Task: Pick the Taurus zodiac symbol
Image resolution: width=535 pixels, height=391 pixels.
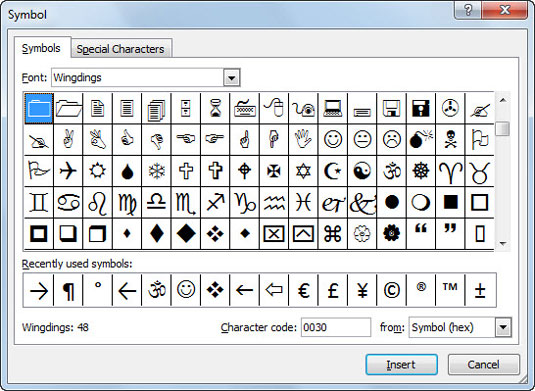Action: click(x=479, y=171)
